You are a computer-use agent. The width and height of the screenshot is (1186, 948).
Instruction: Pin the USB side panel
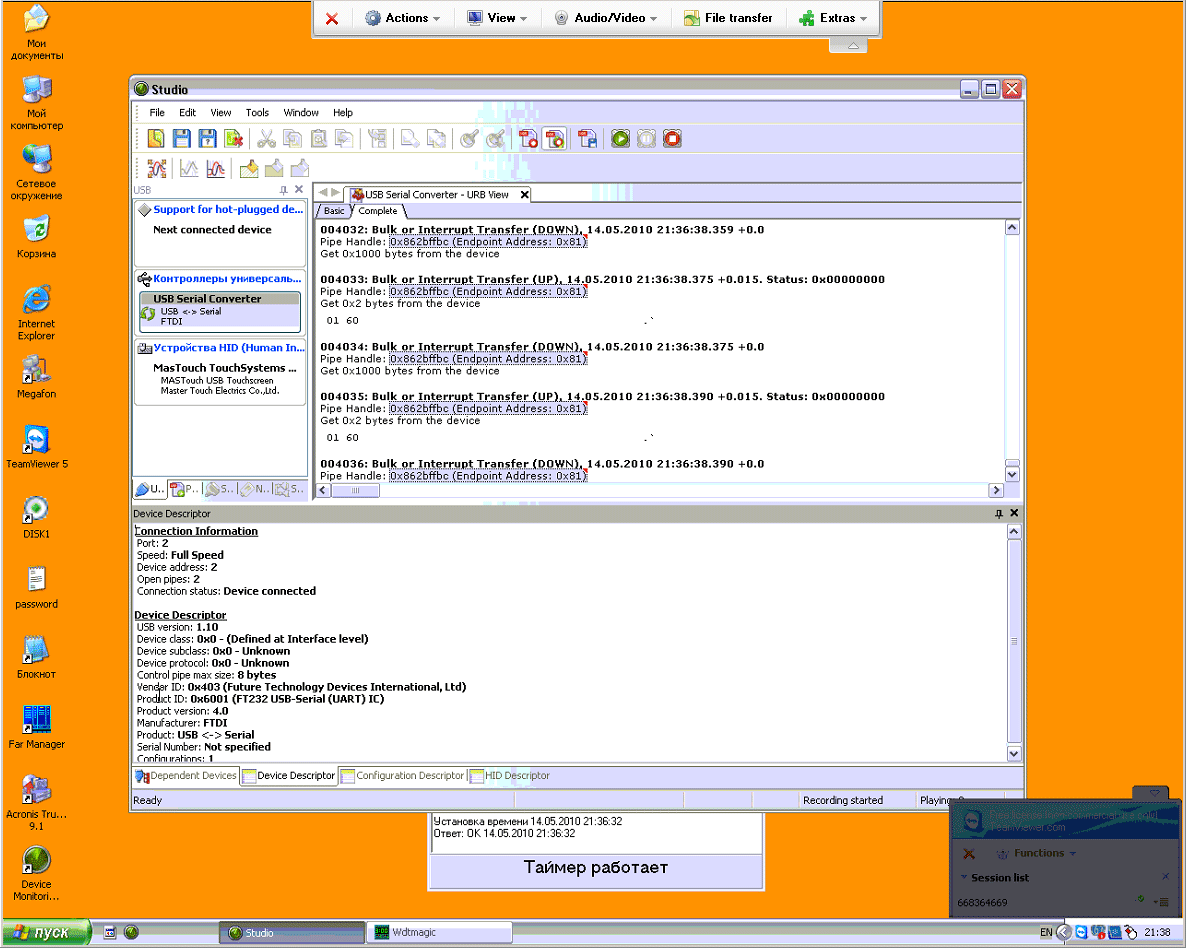tap(284, 190)
